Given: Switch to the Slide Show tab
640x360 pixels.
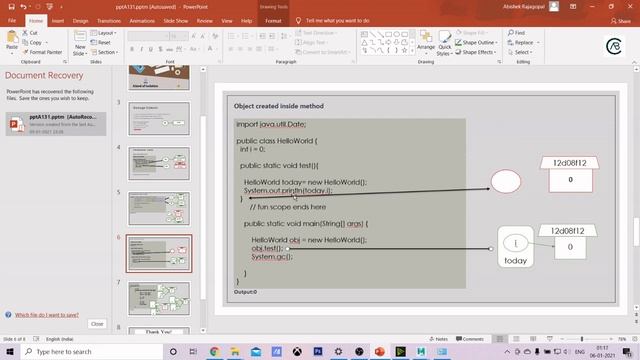Looking at the screenshot, I should [x=176, y=20].
